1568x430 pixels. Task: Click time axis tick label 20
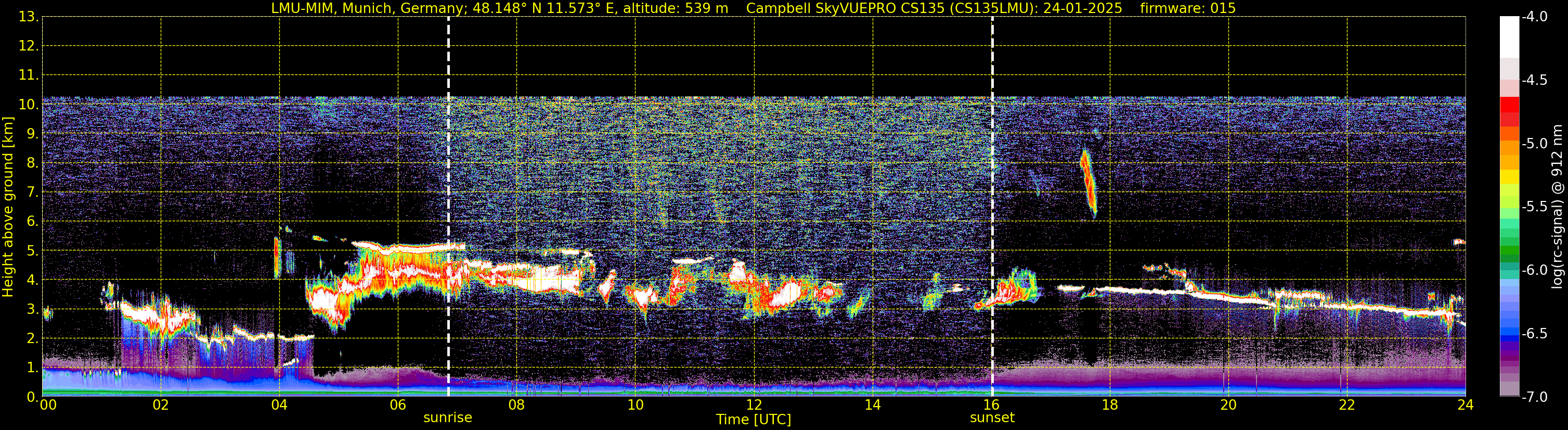click(x=1229, y=406)
